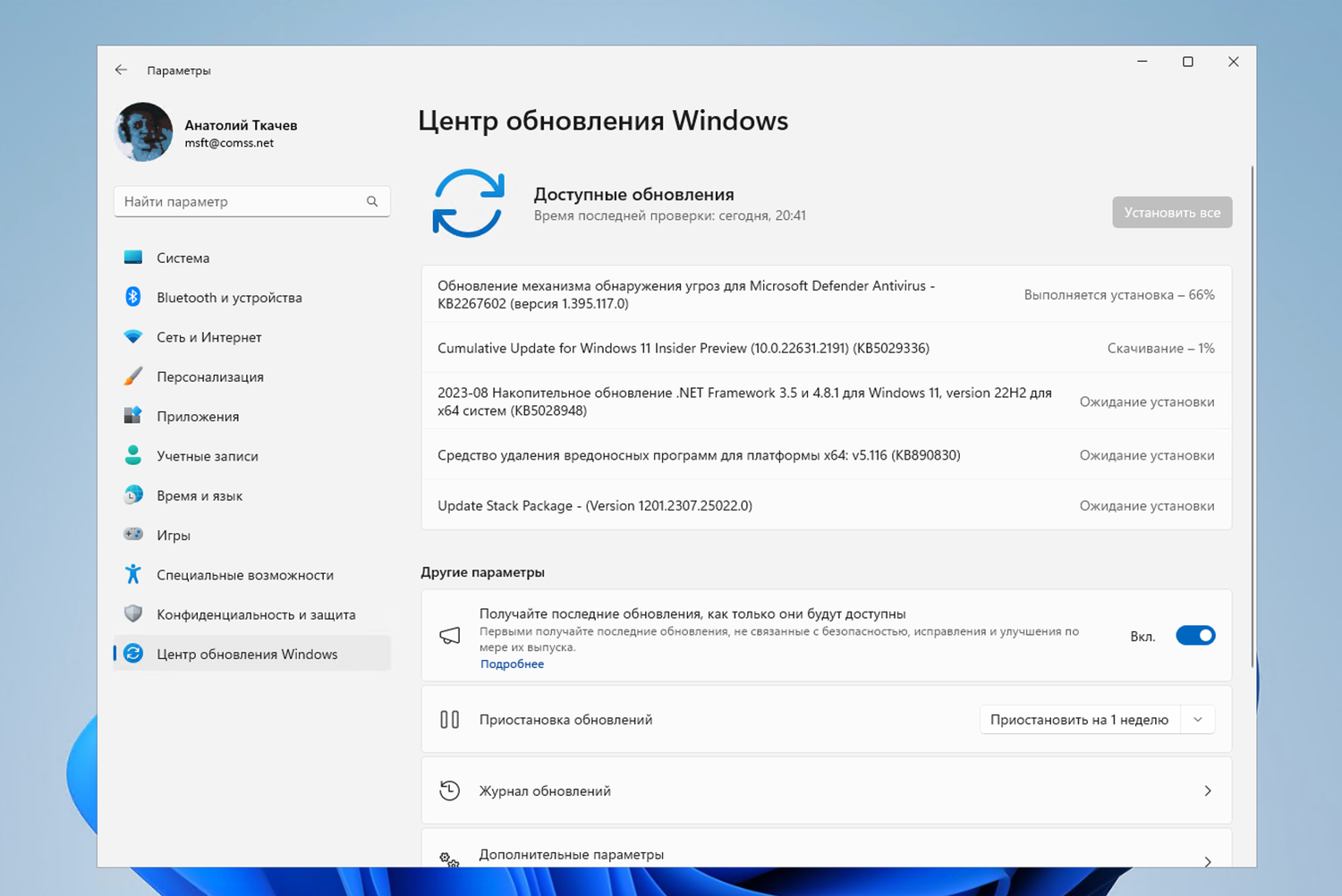Click the Учетные записи person icon
1342x896 pixels.
tap(133, 455)
